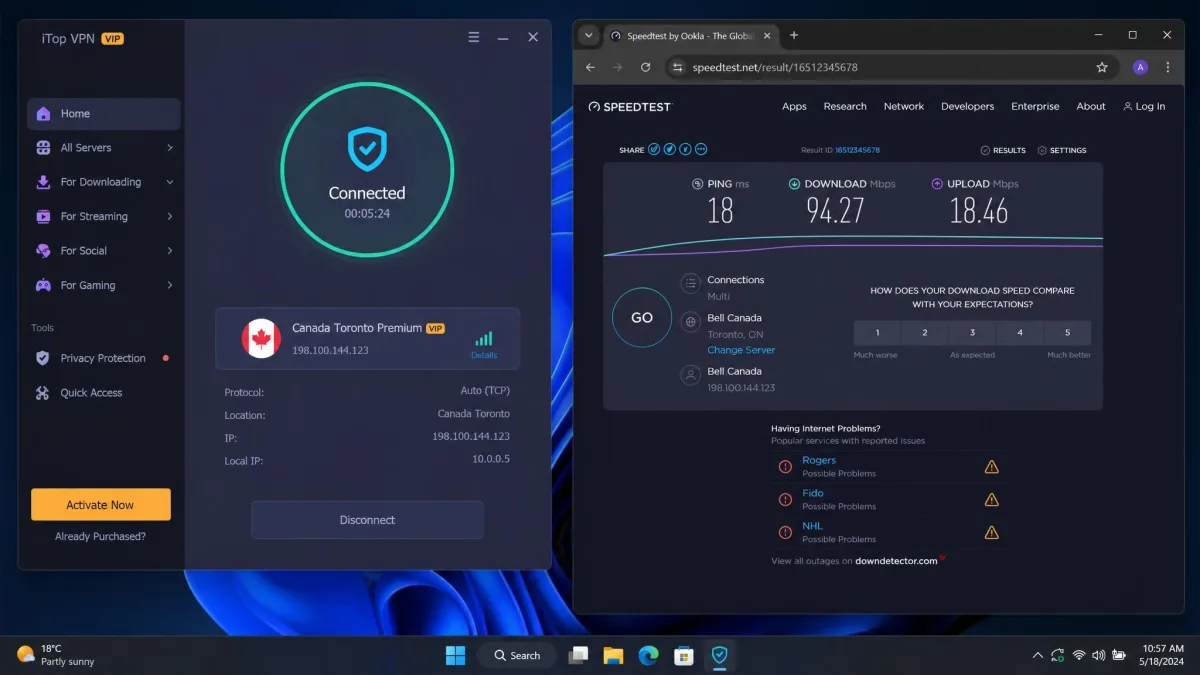Open a new browser tab
This screenshot has height=675, width=1200.
click(x=794, y=35)
